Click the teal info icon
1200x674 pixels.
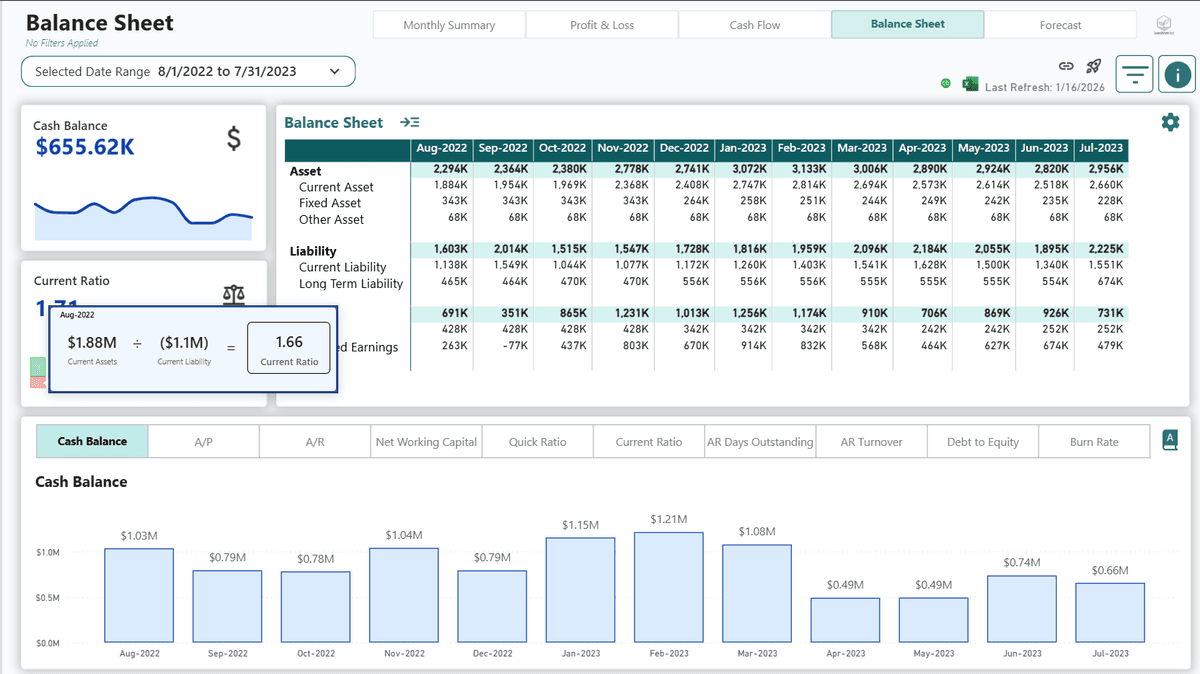tap(1176, 74)
